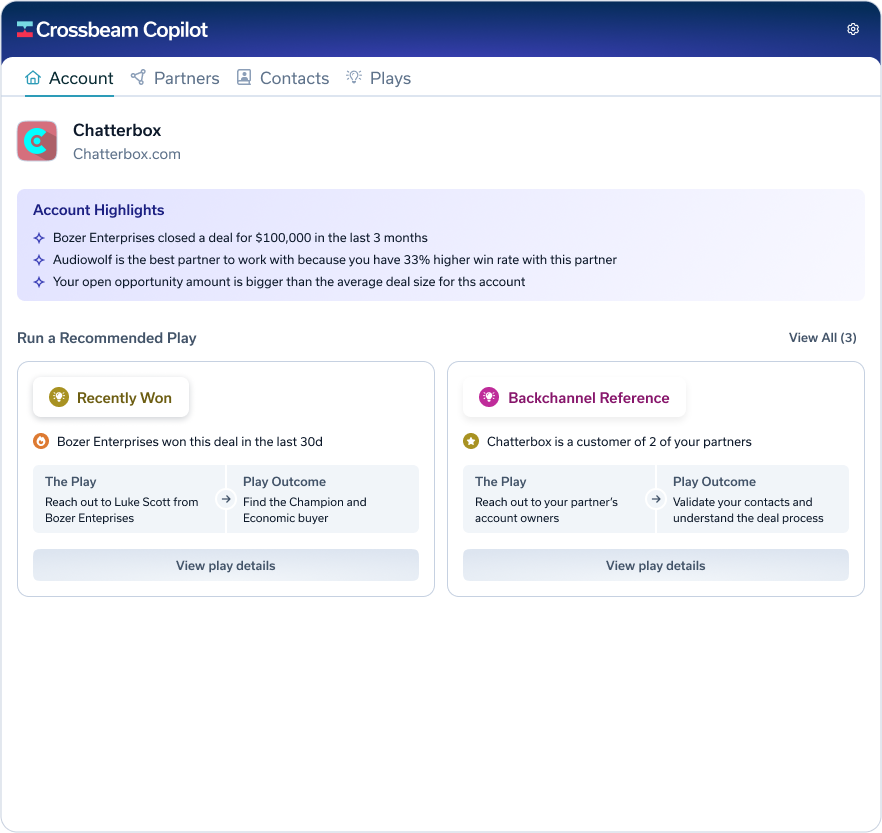View play details for Recently Won

click(226, 565)
